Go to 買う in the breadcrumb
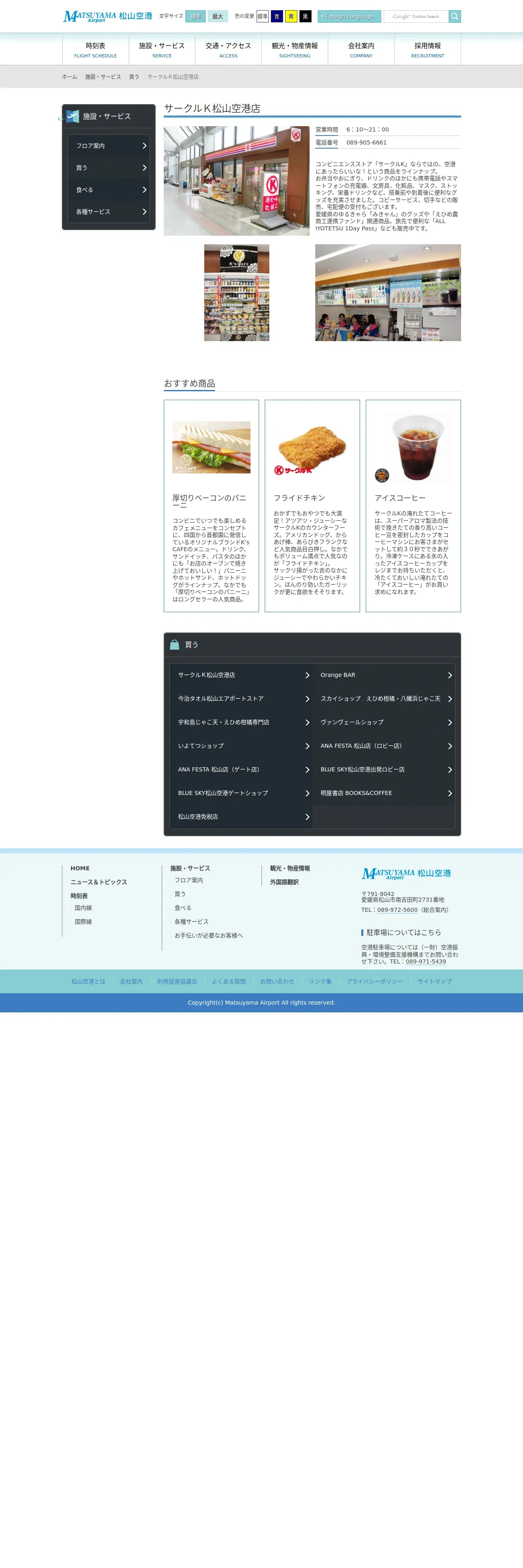Viewport: 523px width, 1568px height. (134, 77)
